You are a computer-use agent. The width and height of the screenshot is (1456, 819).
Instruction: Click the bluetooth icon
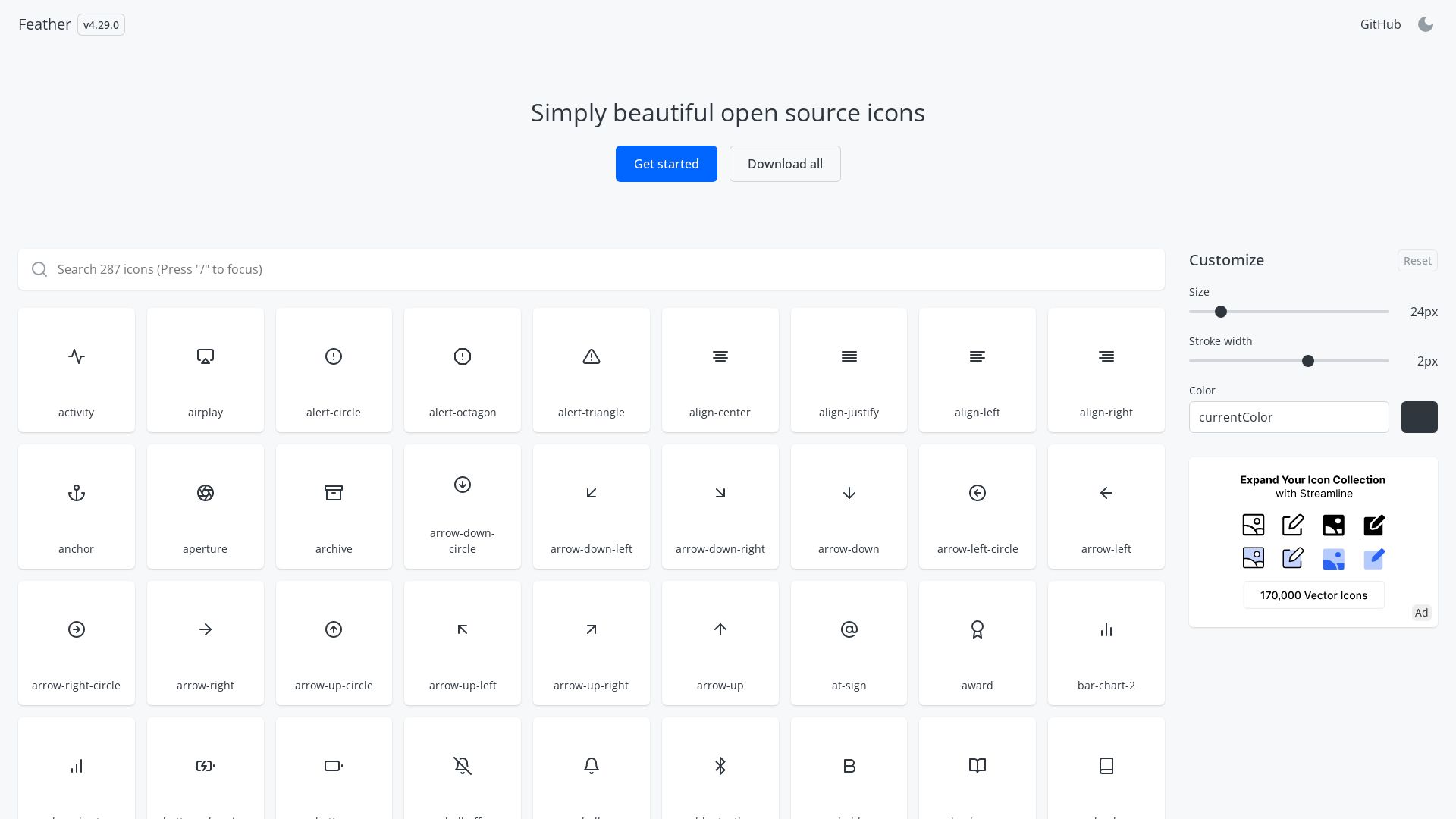pyautogui.click(x=720, y=766)
